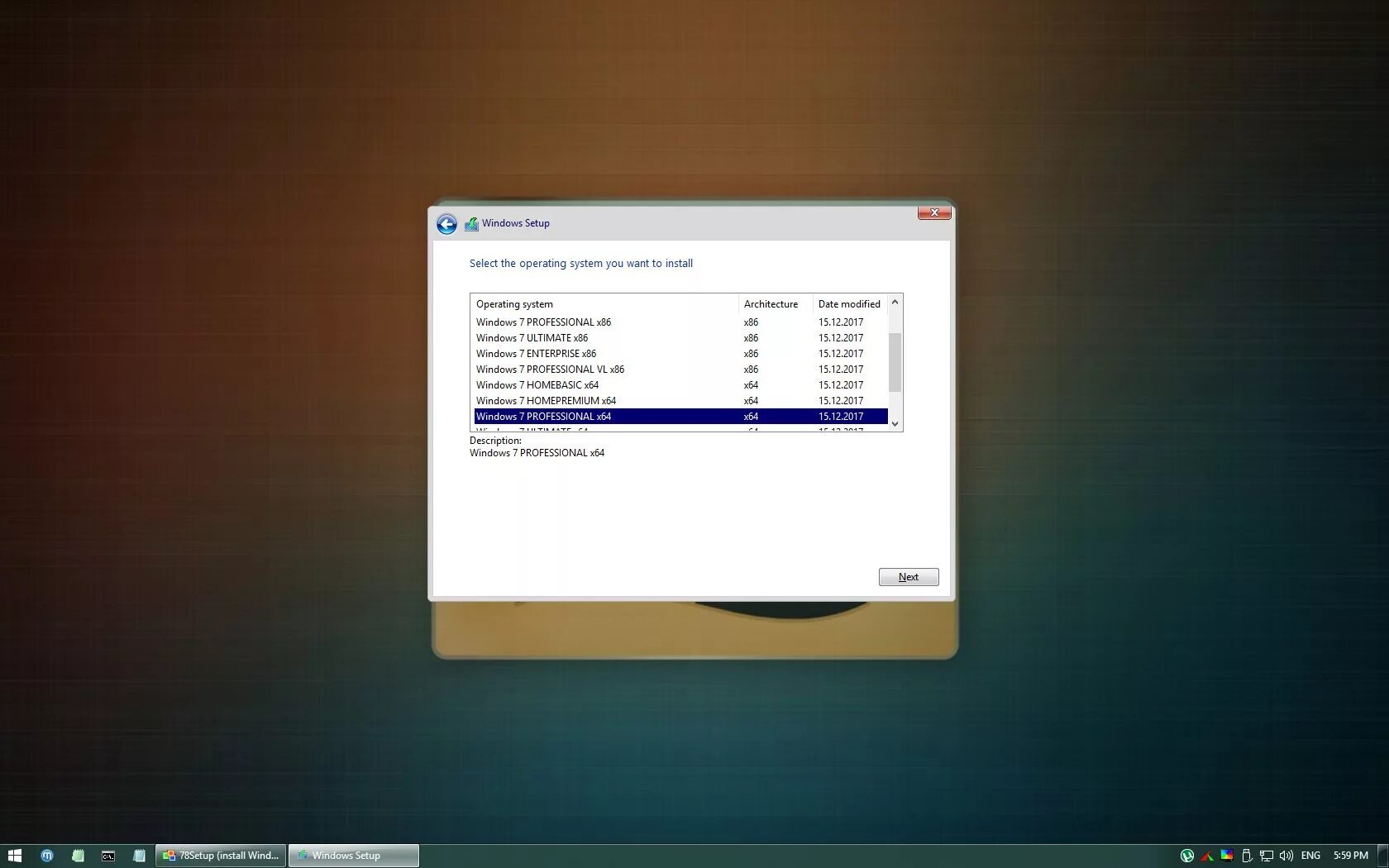This screenshot has height=868, width=1389.
Task: Click the list scroll-up arrow
Action: [x=895, y=303]
